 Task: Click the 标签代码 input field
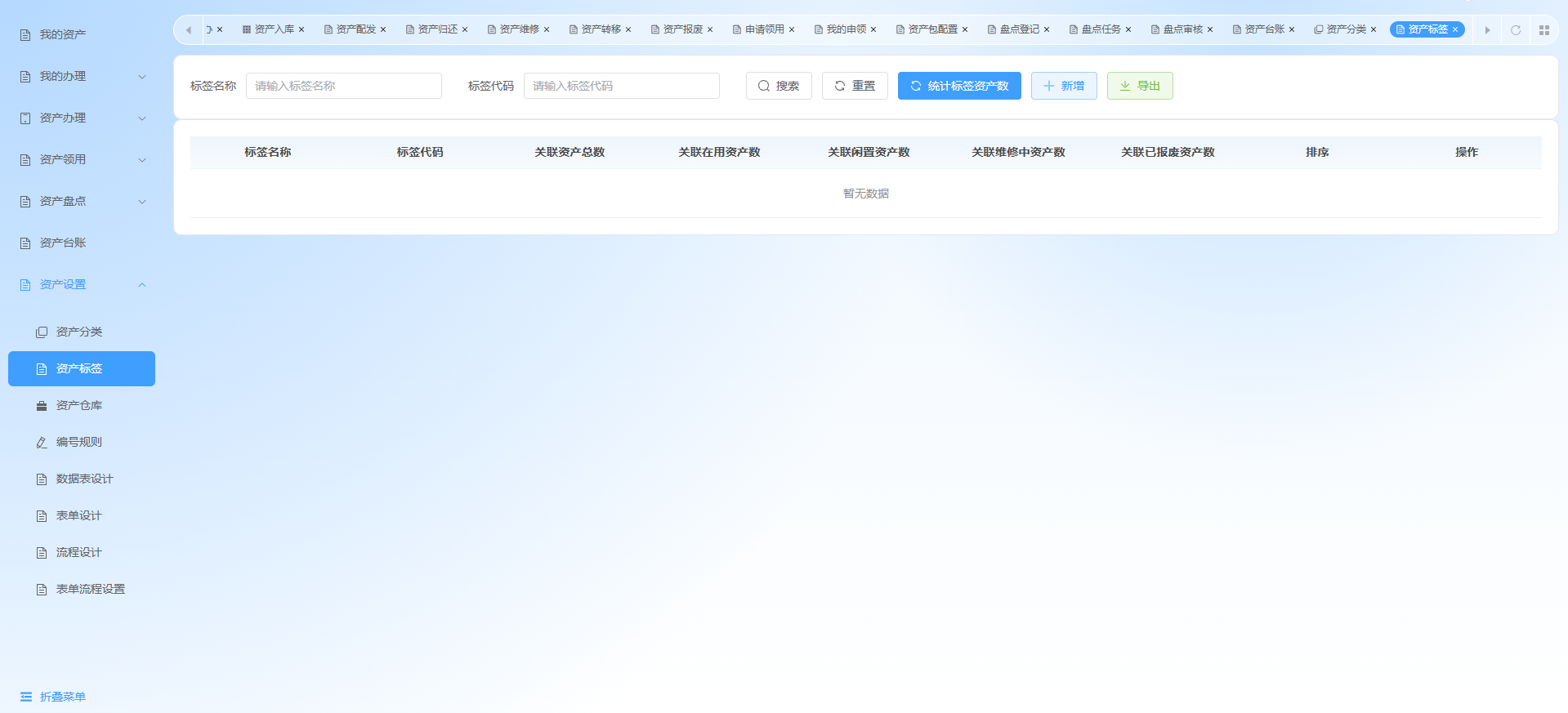(622, 86)
